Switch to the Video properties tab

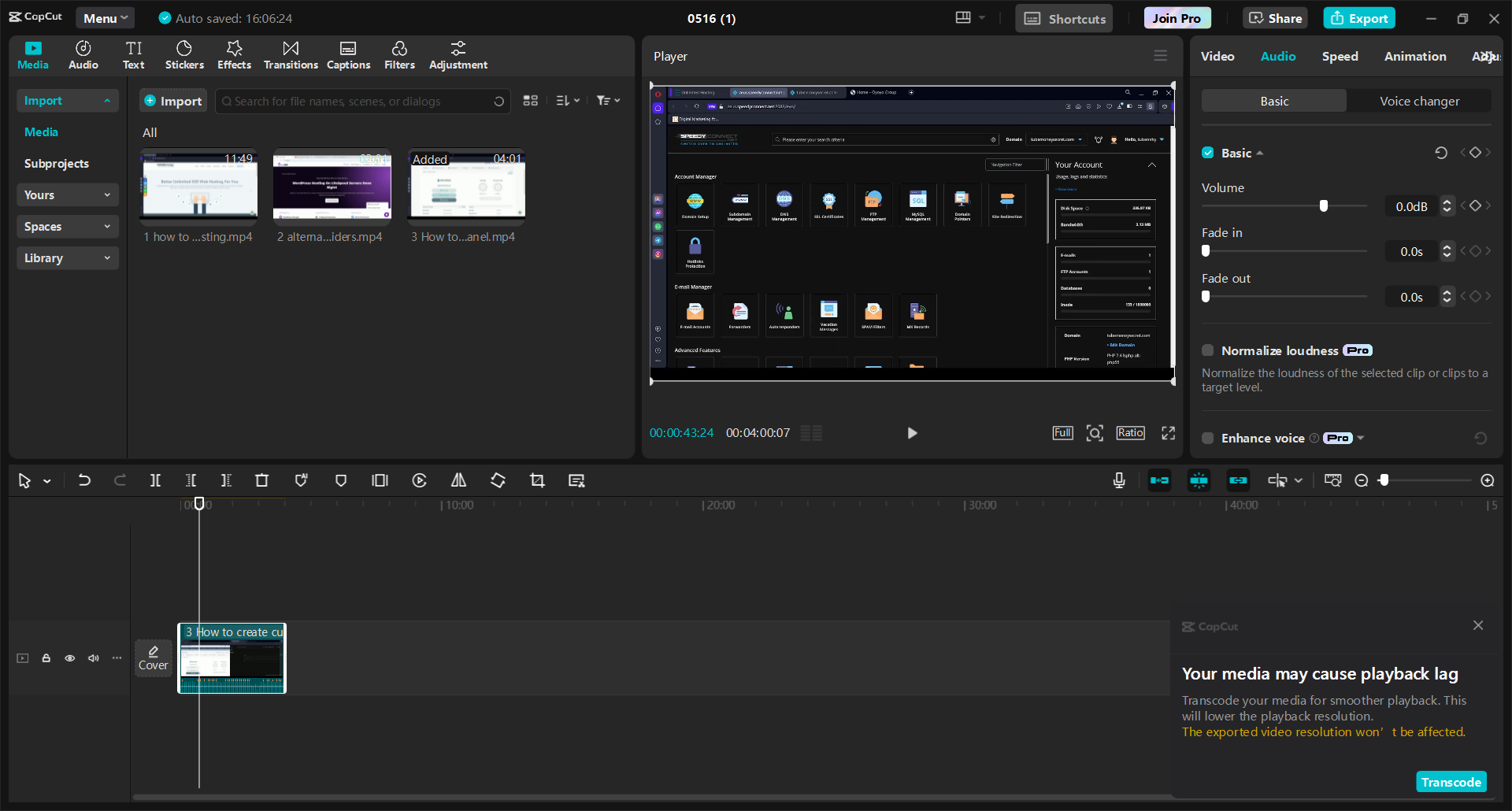point(1217,56)
